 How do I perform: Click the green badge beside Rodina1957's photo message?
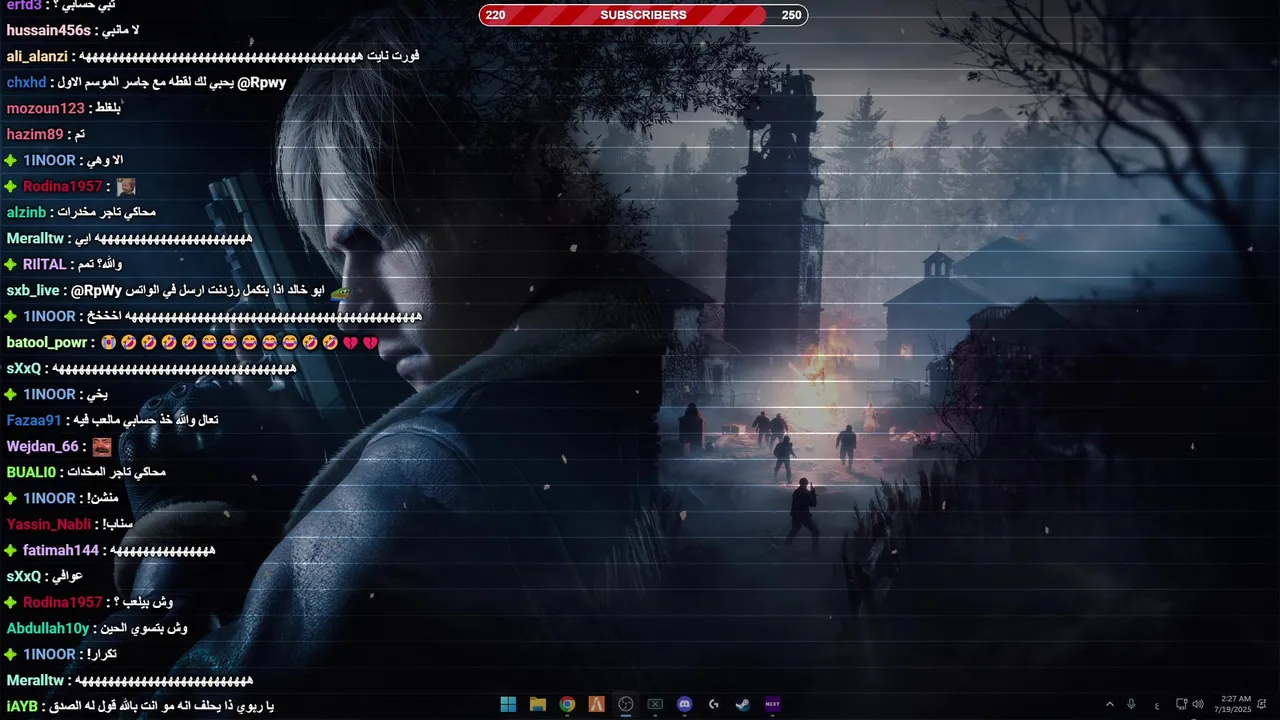click(x=11, y=187)
